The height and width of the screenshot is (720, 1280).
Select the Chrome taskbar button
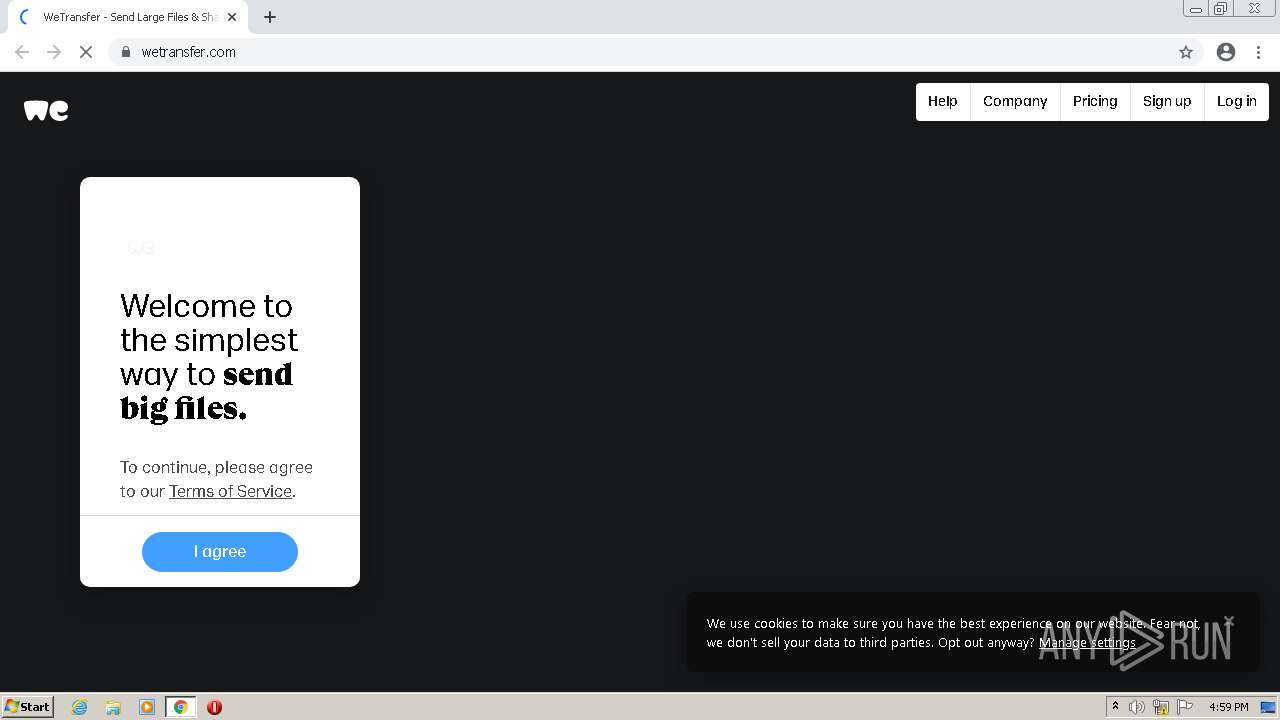[x=181, y=707]
